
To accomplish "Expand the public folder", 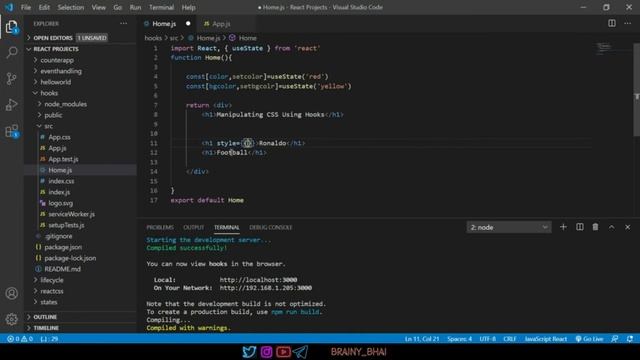I will (x=81, y=115).
